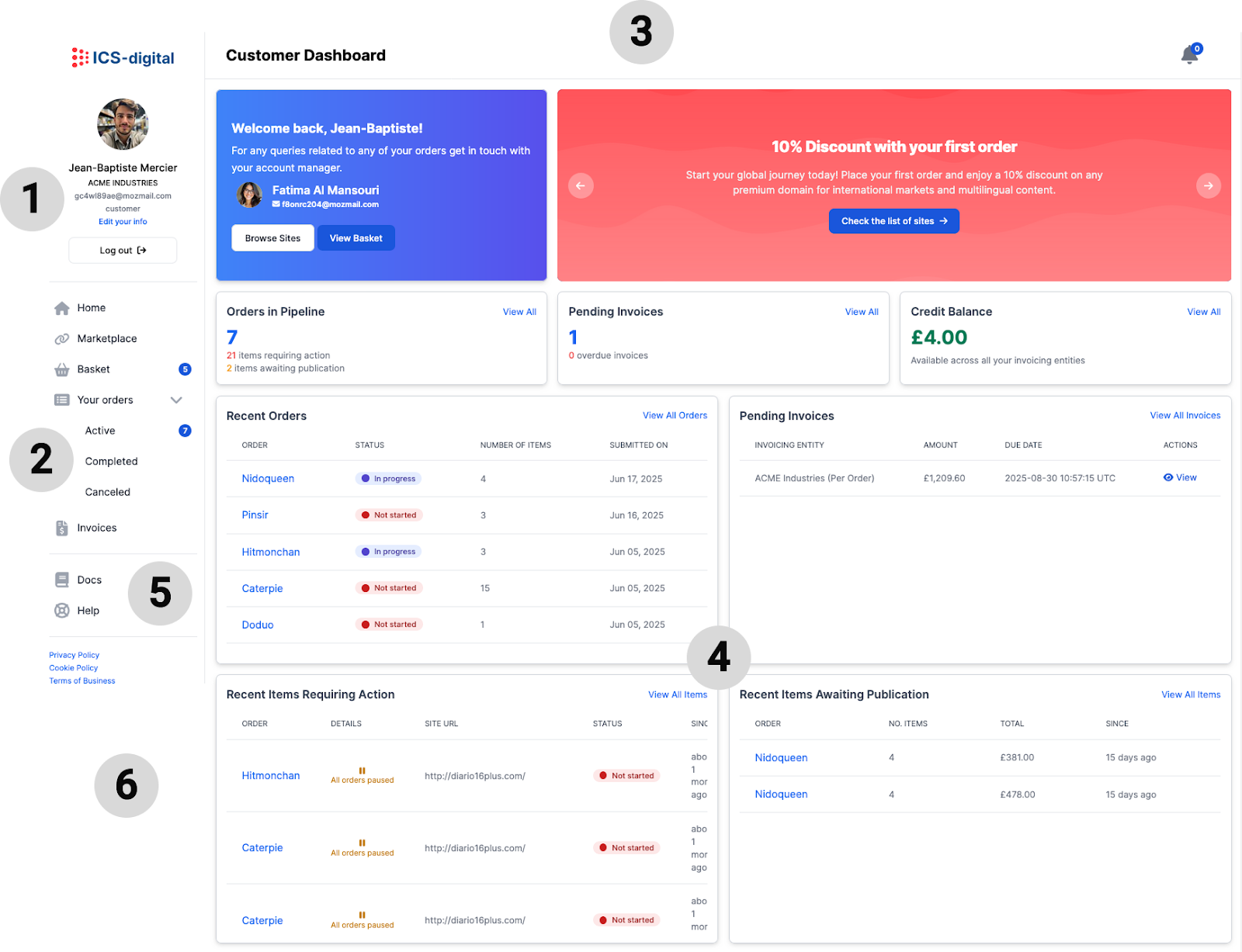Click the eye icon for ACME invoice
The width and height of the screenshot is (1242, 952).
(x=1167, y=478)
